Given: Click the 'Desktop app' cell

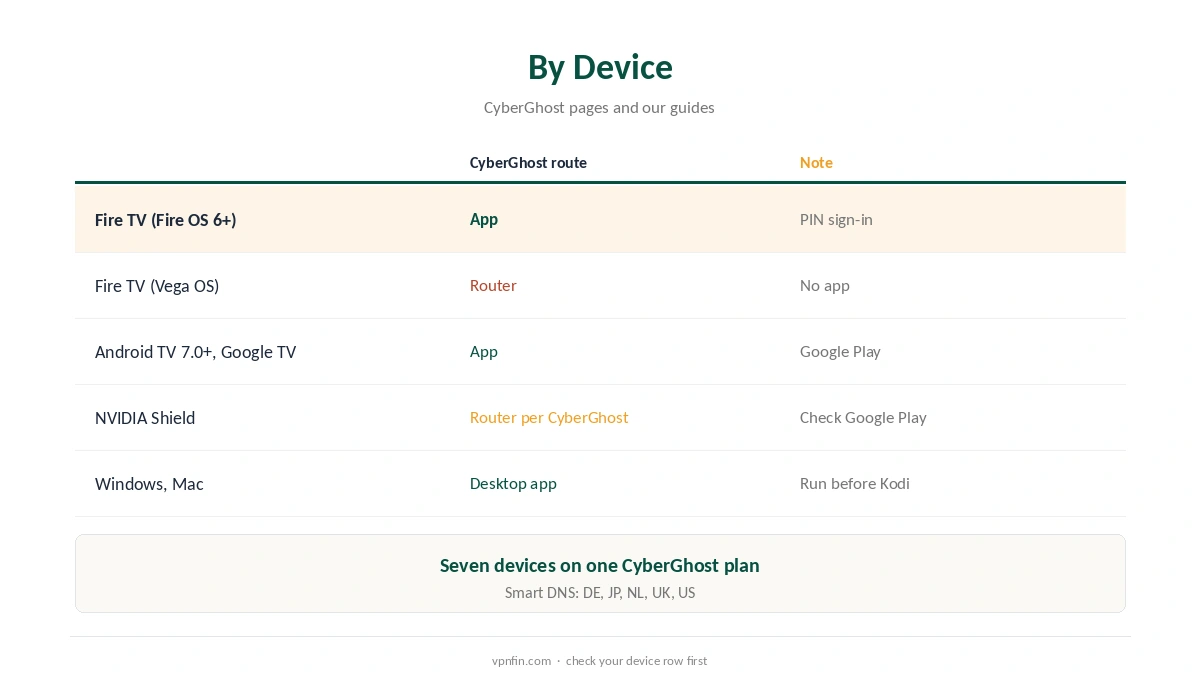Looking at the screenshot, I should pyautogui.click(x=513, y=483).
